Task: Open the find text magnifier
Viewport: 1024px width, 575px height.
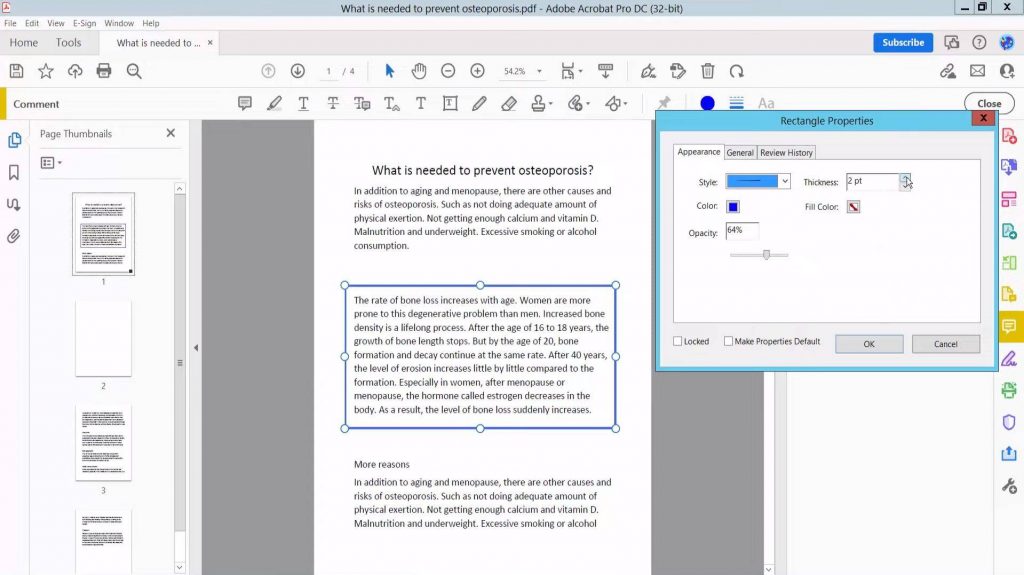Action: click(x=134, y=71)
